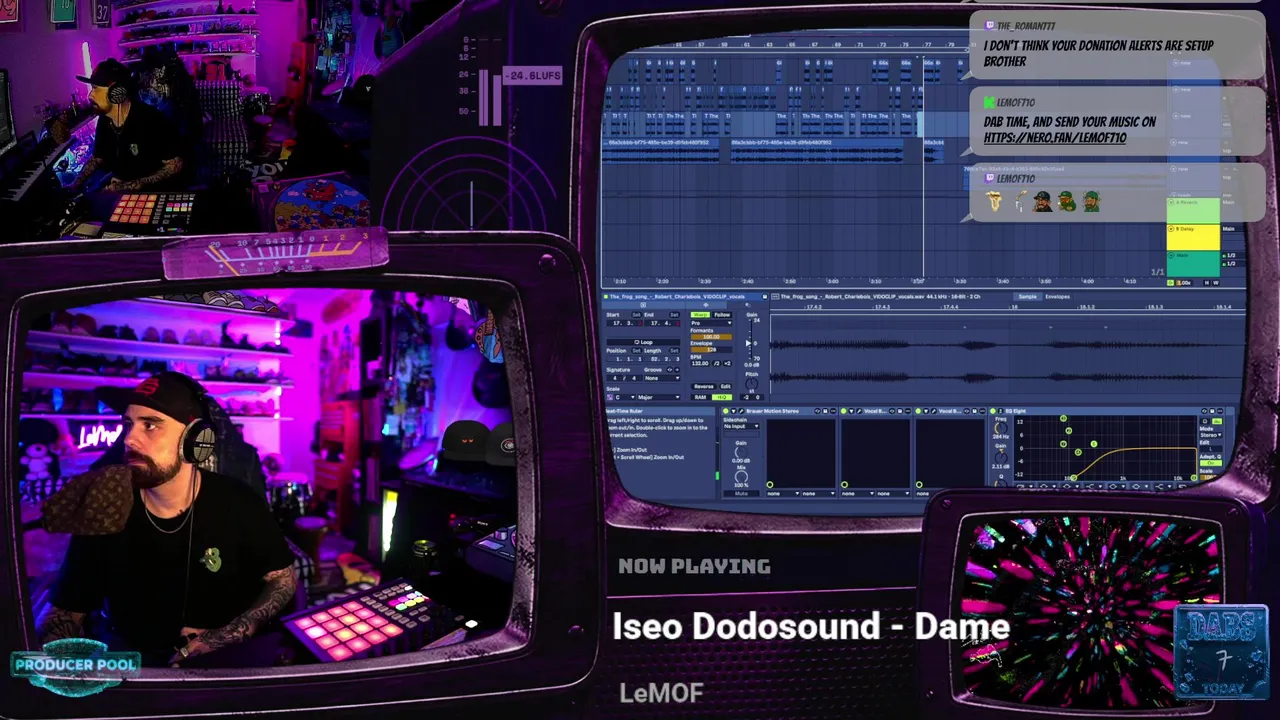Select the B Delay return track
This screenshot has height=720, width=1280.
coord(1193,237)
